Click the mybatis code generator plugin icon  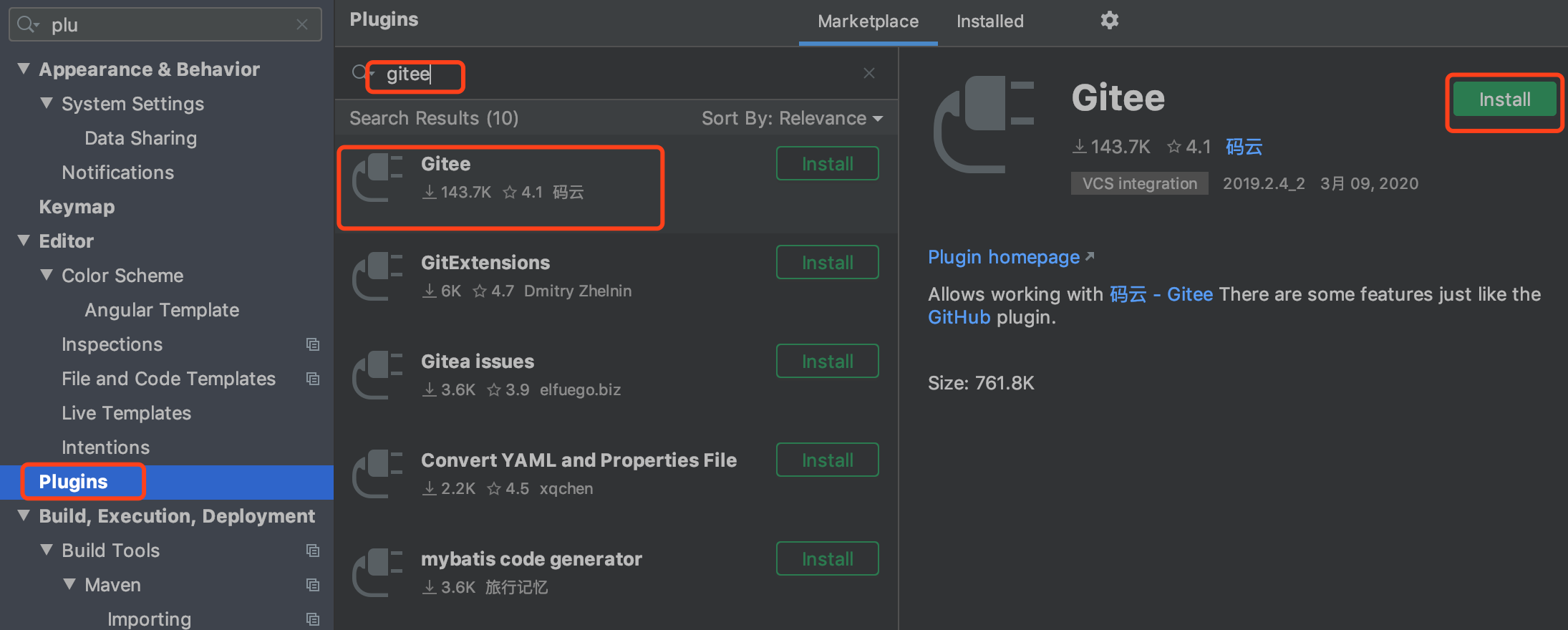377,573
